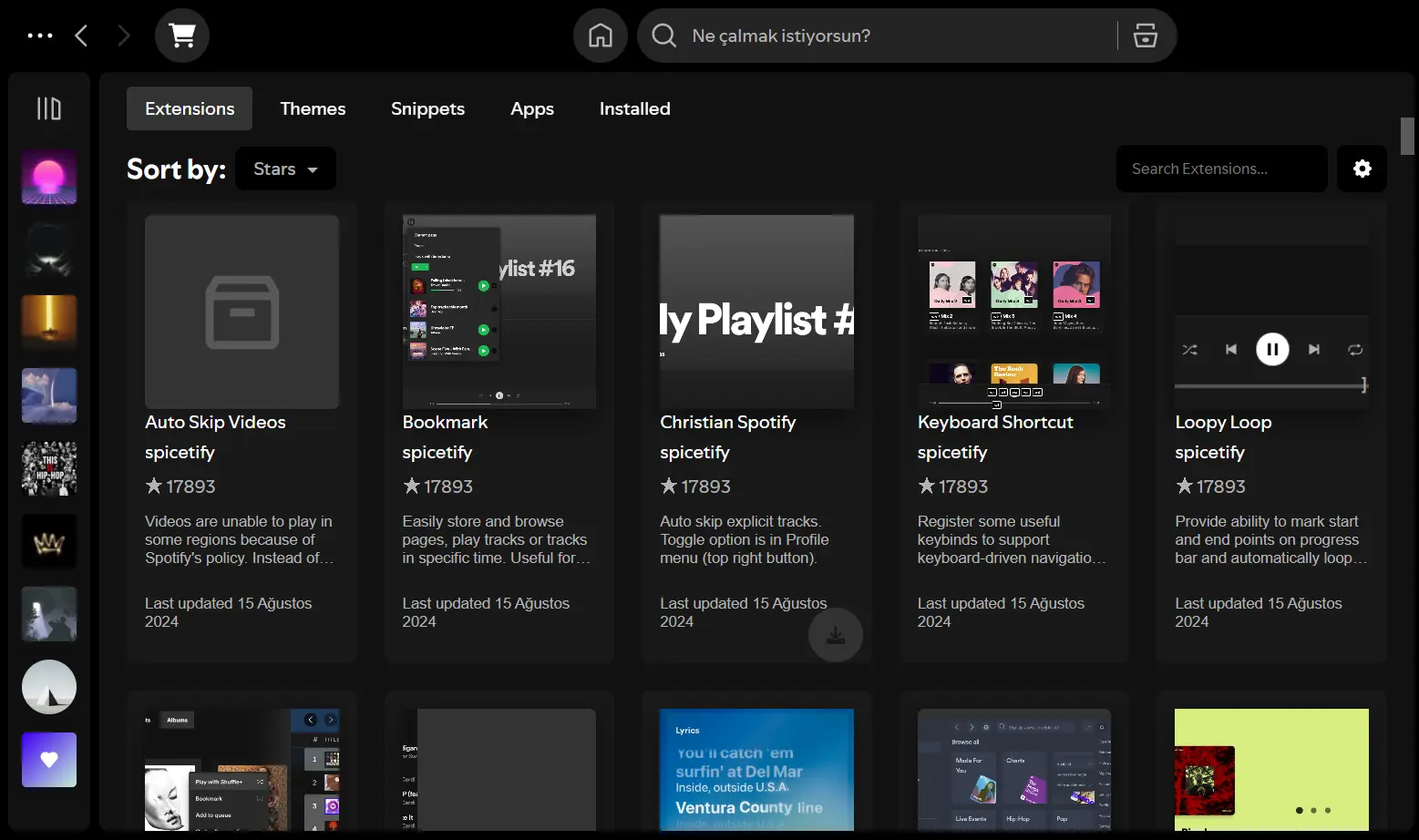Click the Loopy Loop preview thumbnail
This screenshot has width=1419, height=840.
[1271, 312]
